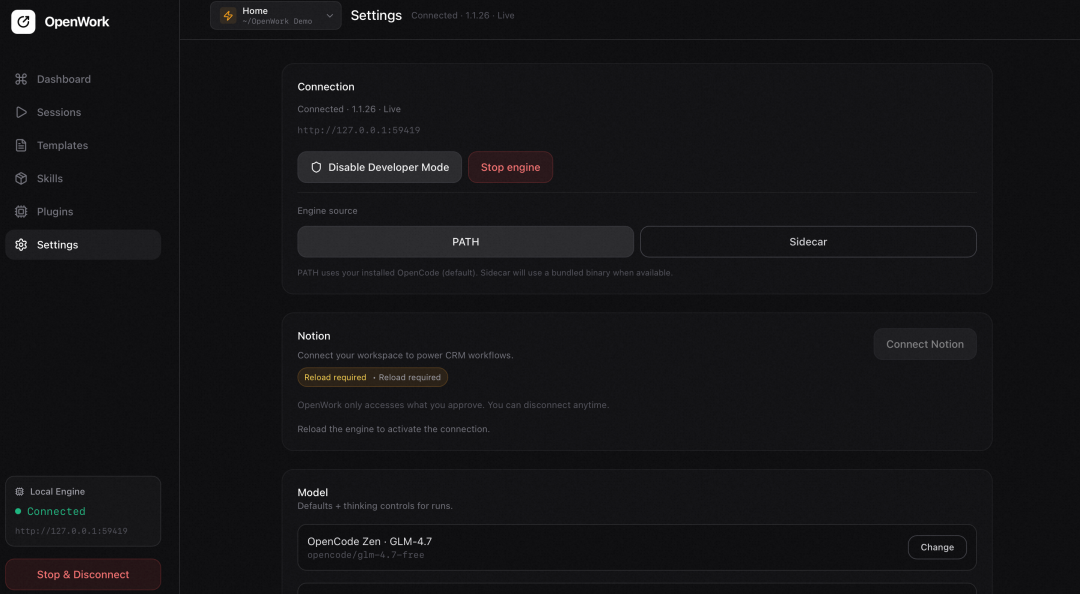Click the Templates document icon
This screenshot has width=1080, height=594.
(21, 145)
